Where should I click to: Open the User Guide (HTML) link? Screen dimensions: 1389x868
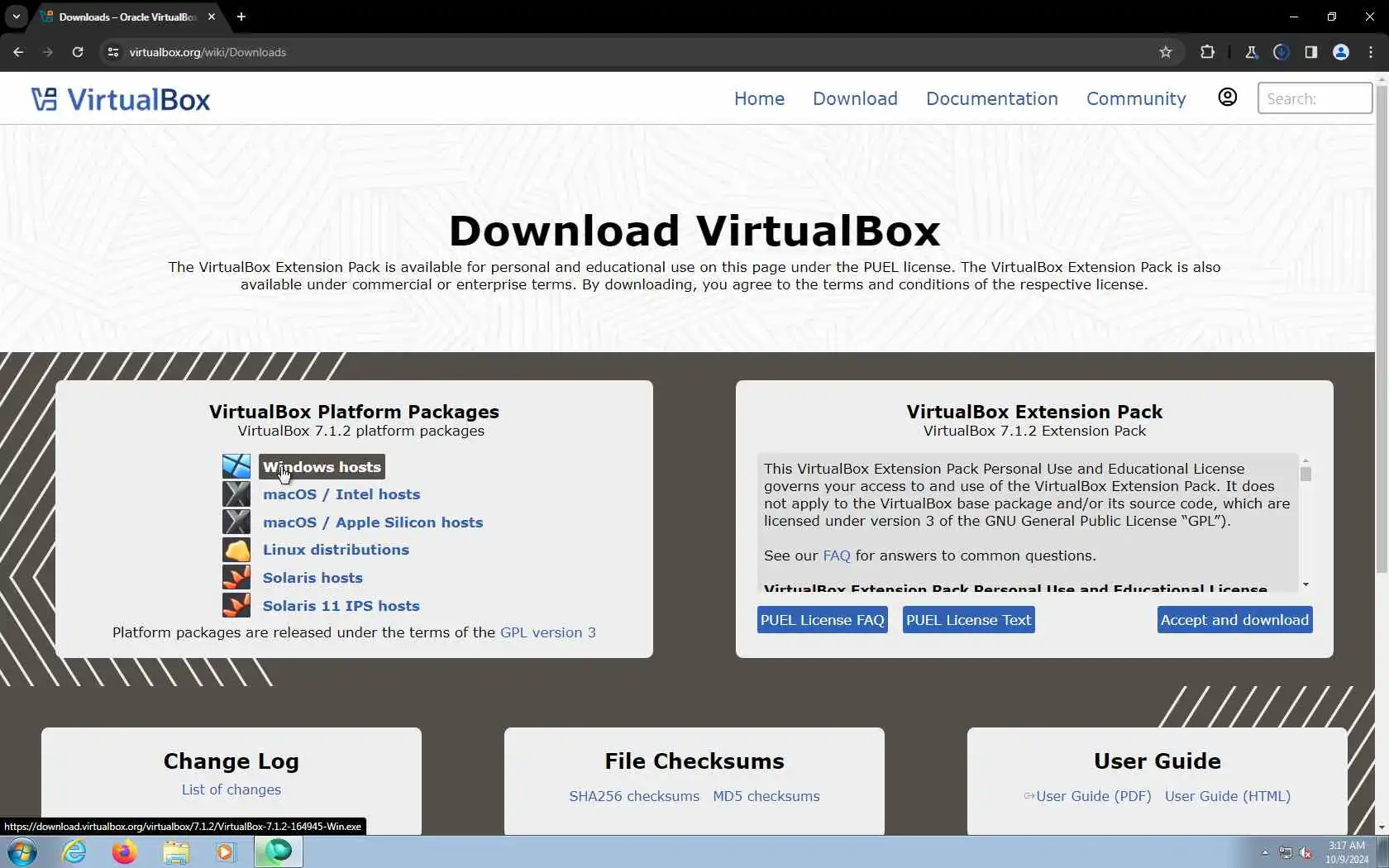pyautogui.click(x=1228, y=796)
